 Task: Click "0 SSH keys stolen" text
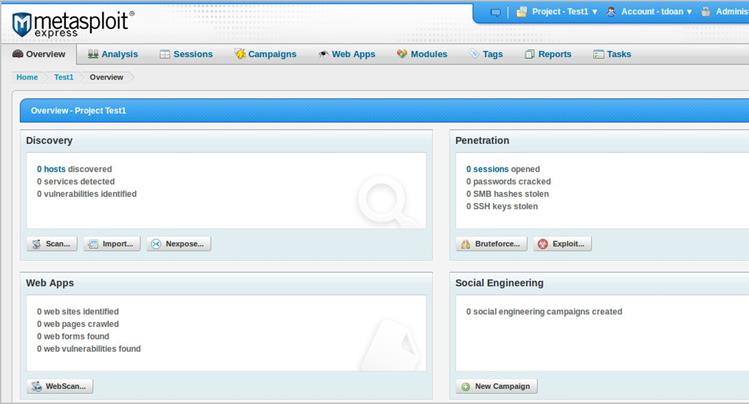pos(502,206)
